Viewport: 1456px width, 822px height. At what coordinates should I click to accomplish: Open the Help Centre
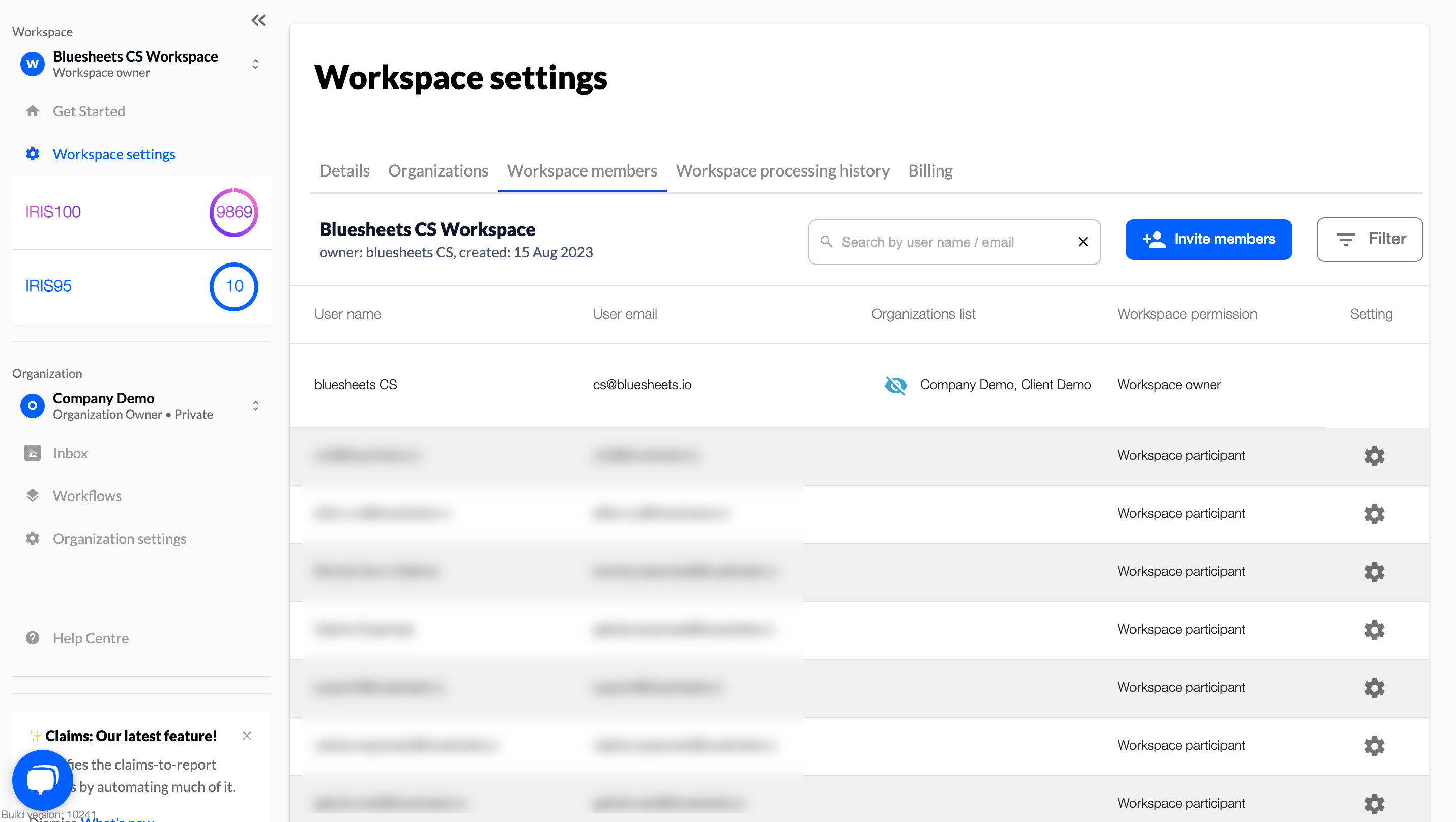point(91,638)
